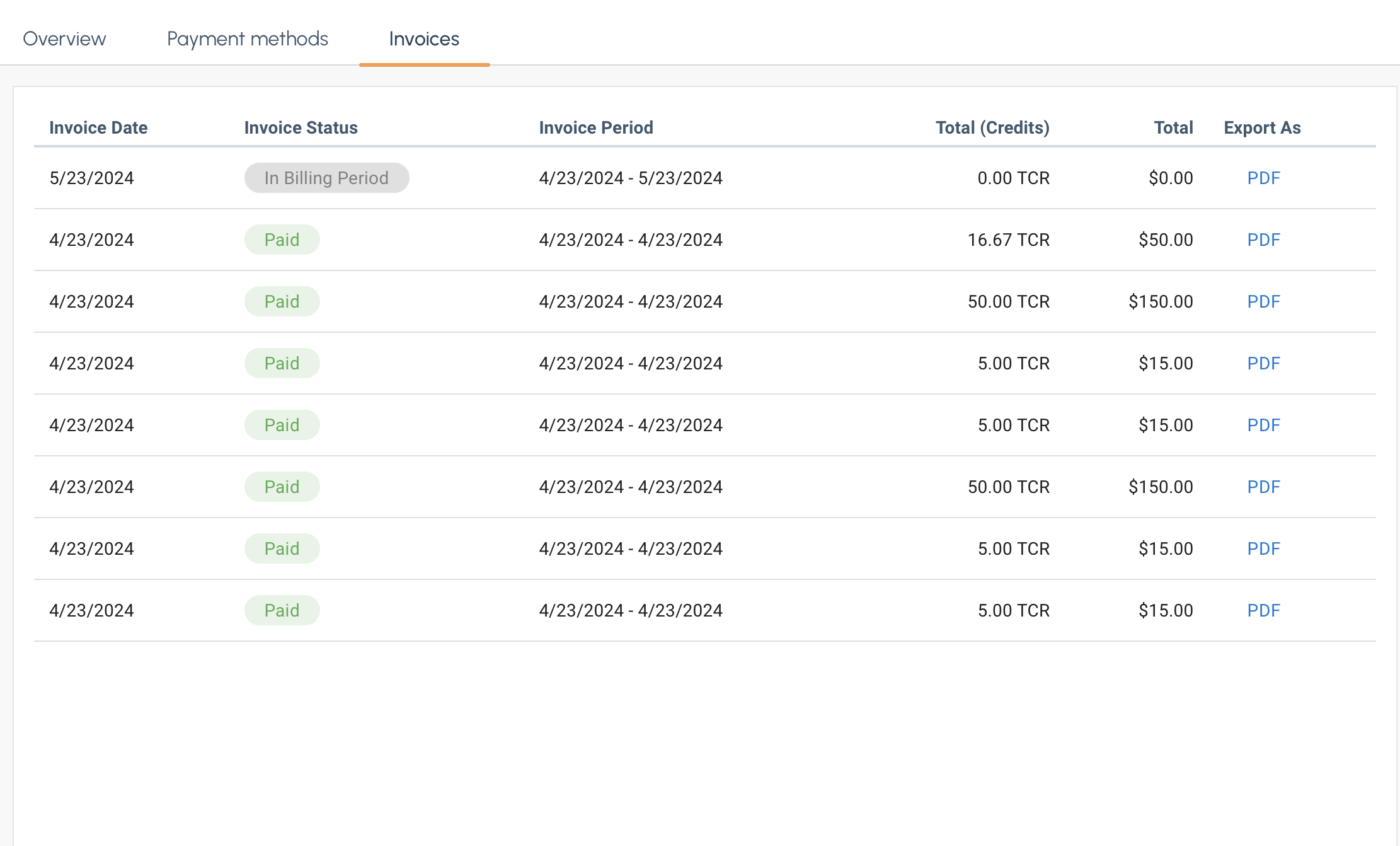Click the Invoice Period column header
The image size is (1400, 846).
(595, 128)
